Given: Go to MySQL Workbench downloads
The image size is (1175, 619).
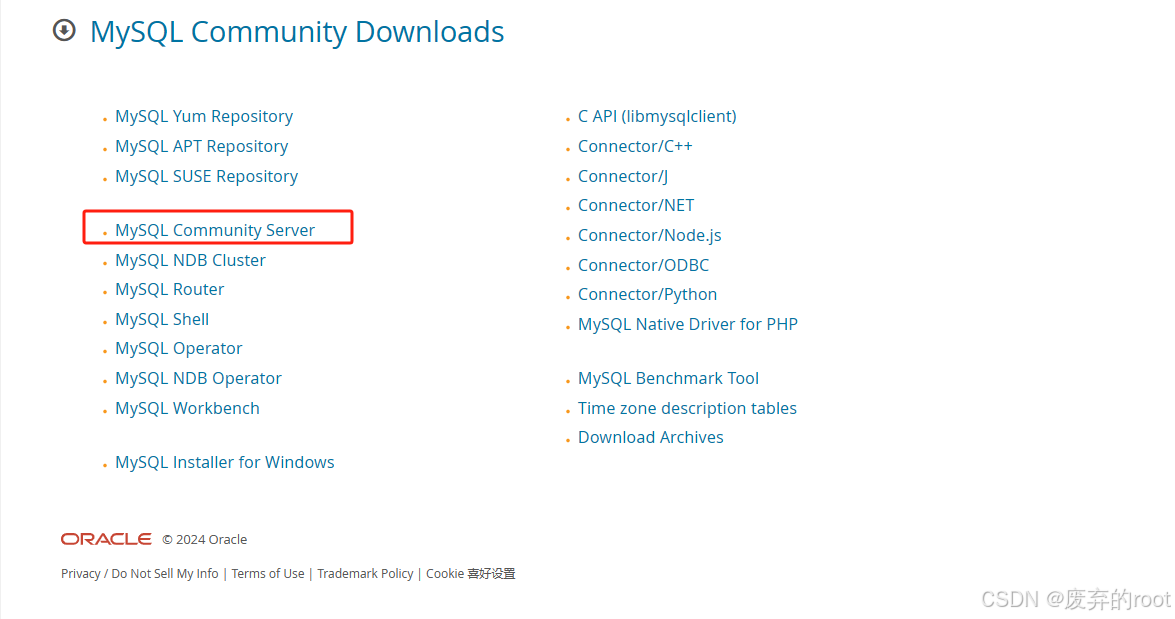Looking at the screenshot, I should pyautogui.click(x=187, y=408).
